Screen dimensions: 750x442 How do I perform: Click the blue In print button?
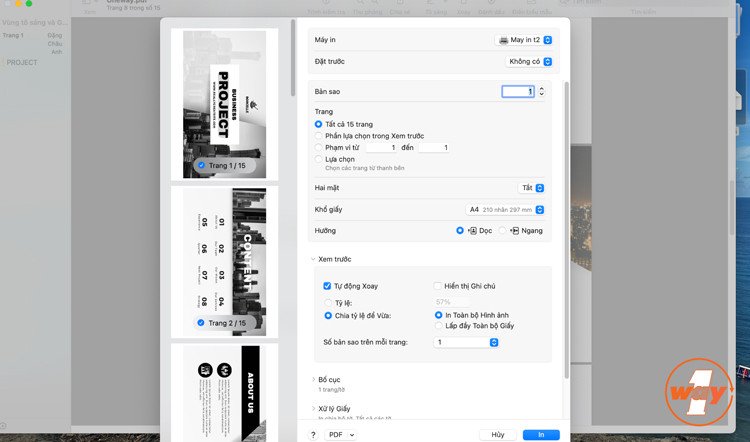point(541,435)
